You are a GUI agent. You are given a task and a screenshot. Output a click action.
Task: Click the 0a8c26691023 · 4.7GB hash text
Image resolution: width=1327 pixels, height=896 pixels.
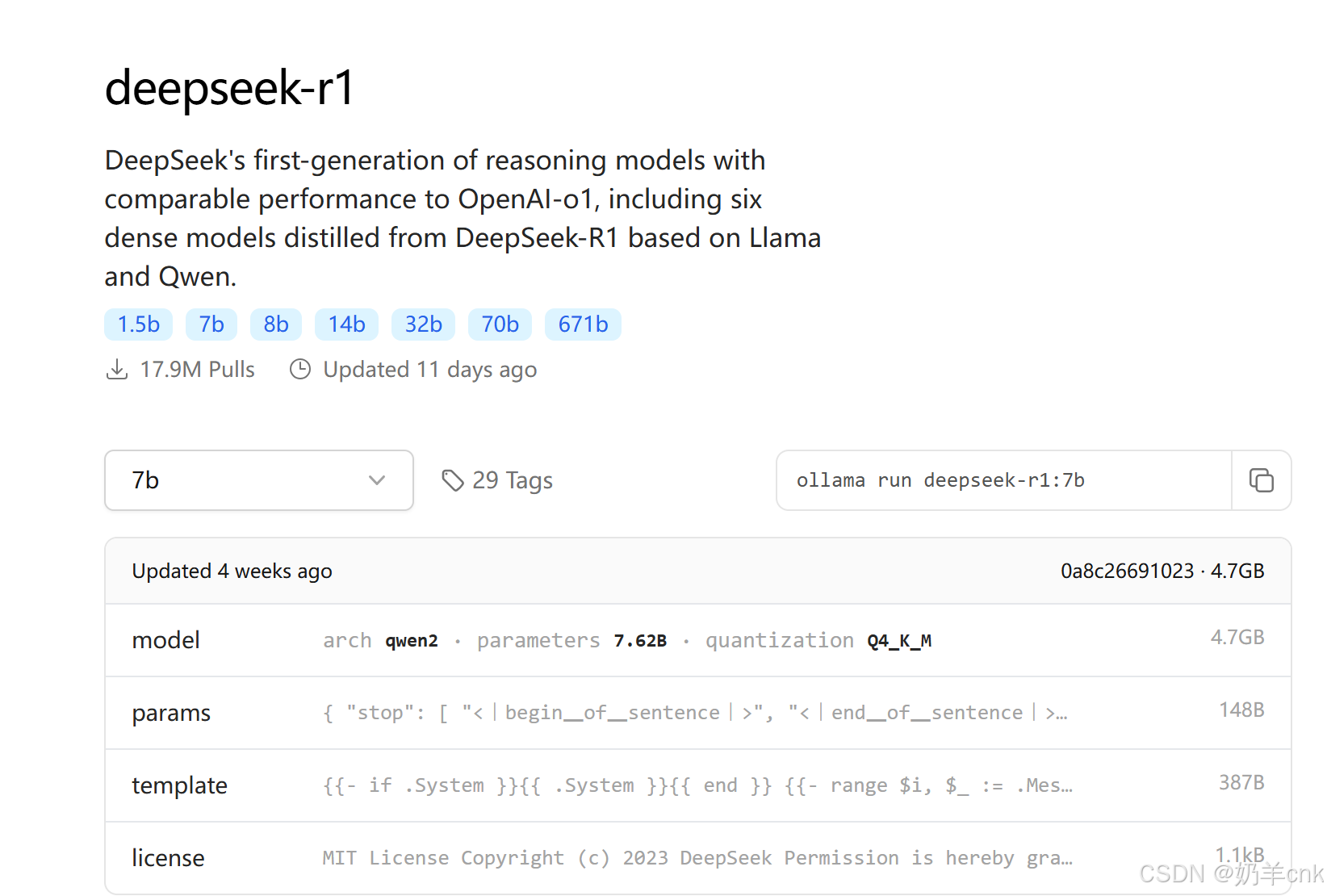pos(1162,572)
